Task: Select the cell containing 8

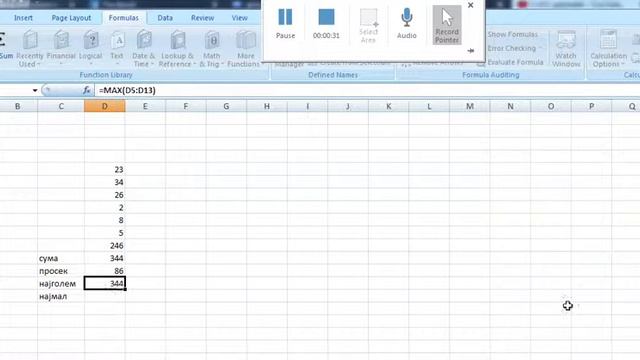Action: pos(105,220)
